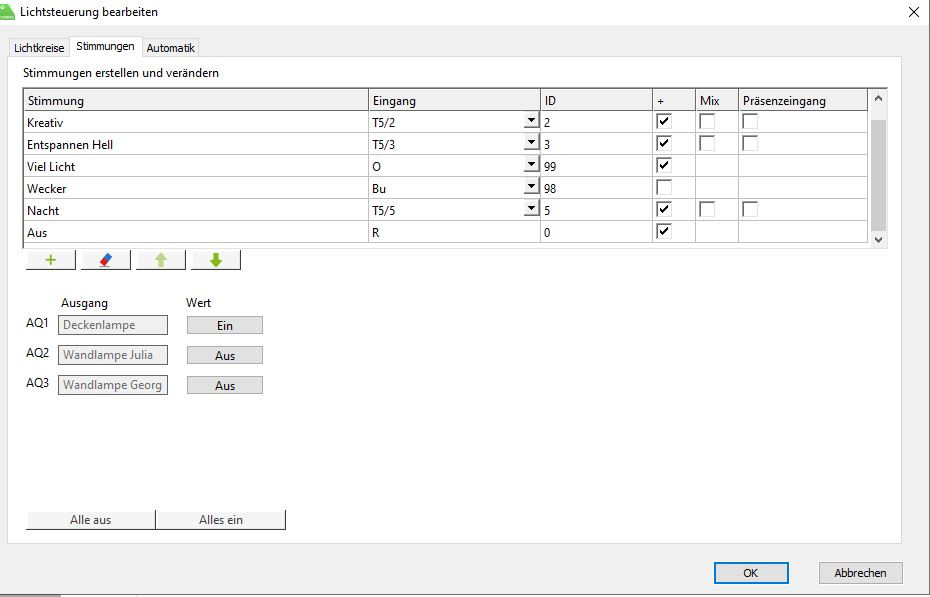
Task: Toggle the + checkbox for Kreativ
Action: pos(663,121)
